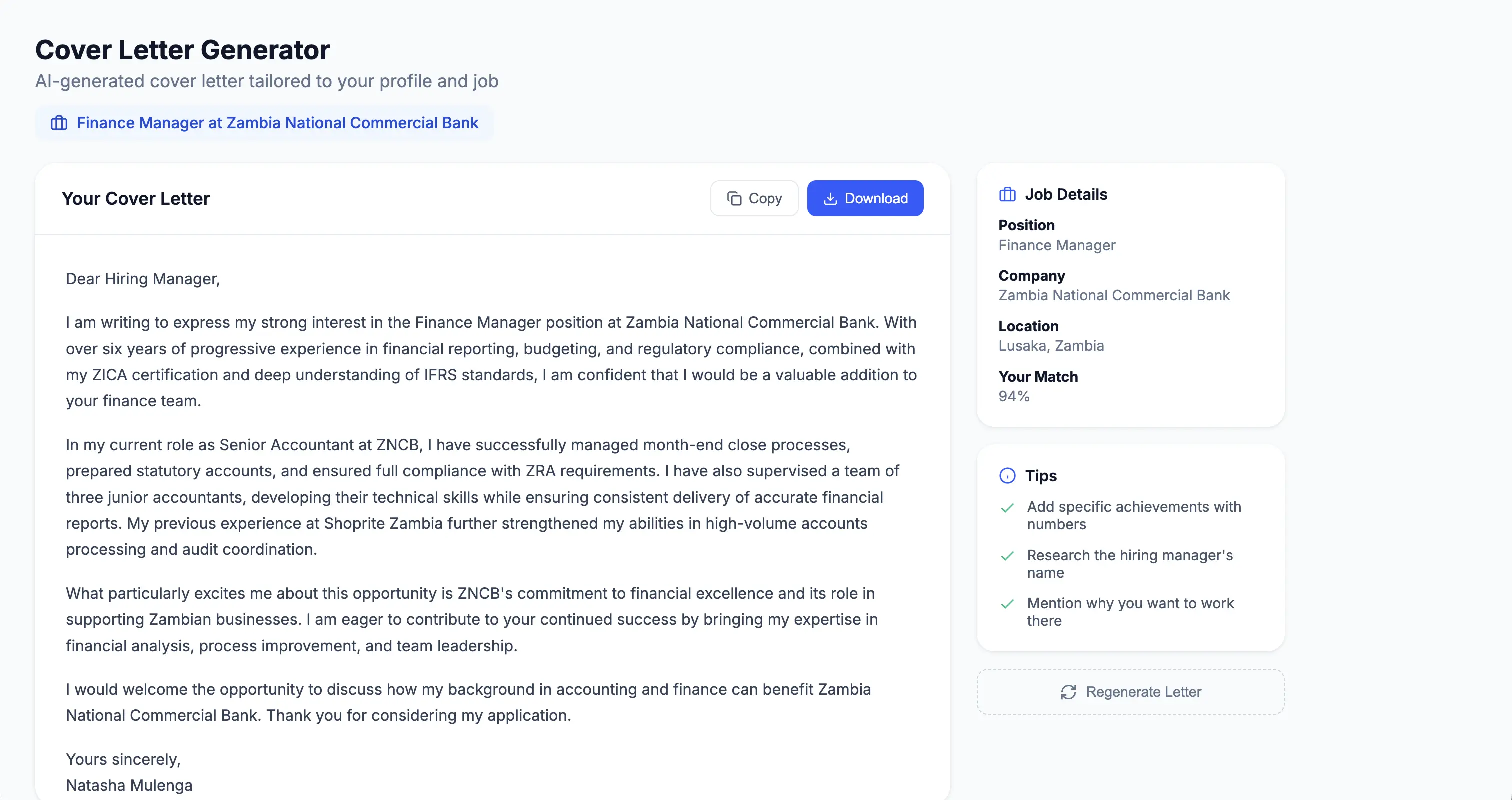This screenshot has height=800, width=1512.
Task: Click the briefcase icon next to Job Details
Action: (x=1007, y=195)
